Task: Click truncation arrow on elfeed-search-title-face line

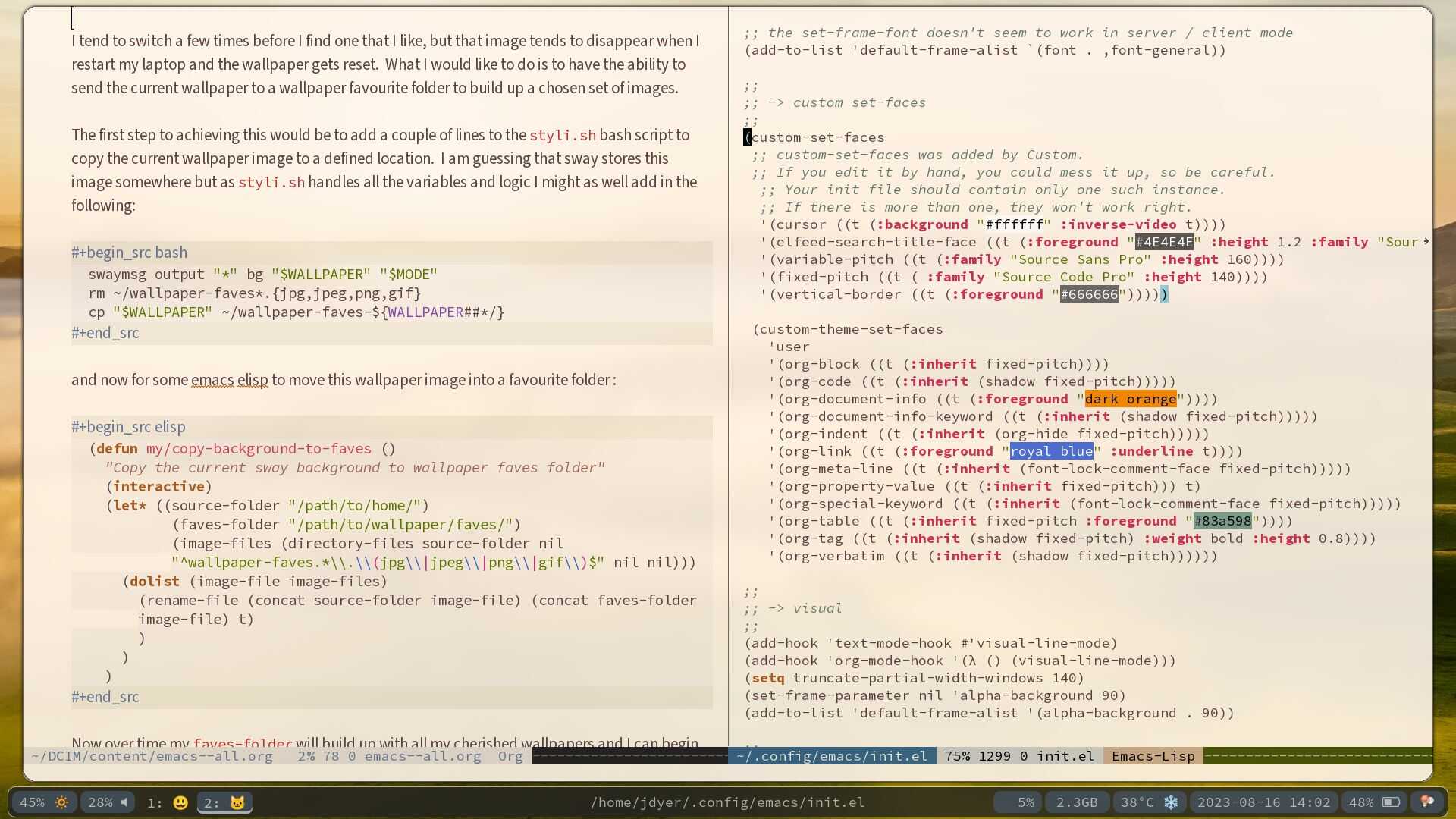Action: 1426,242
